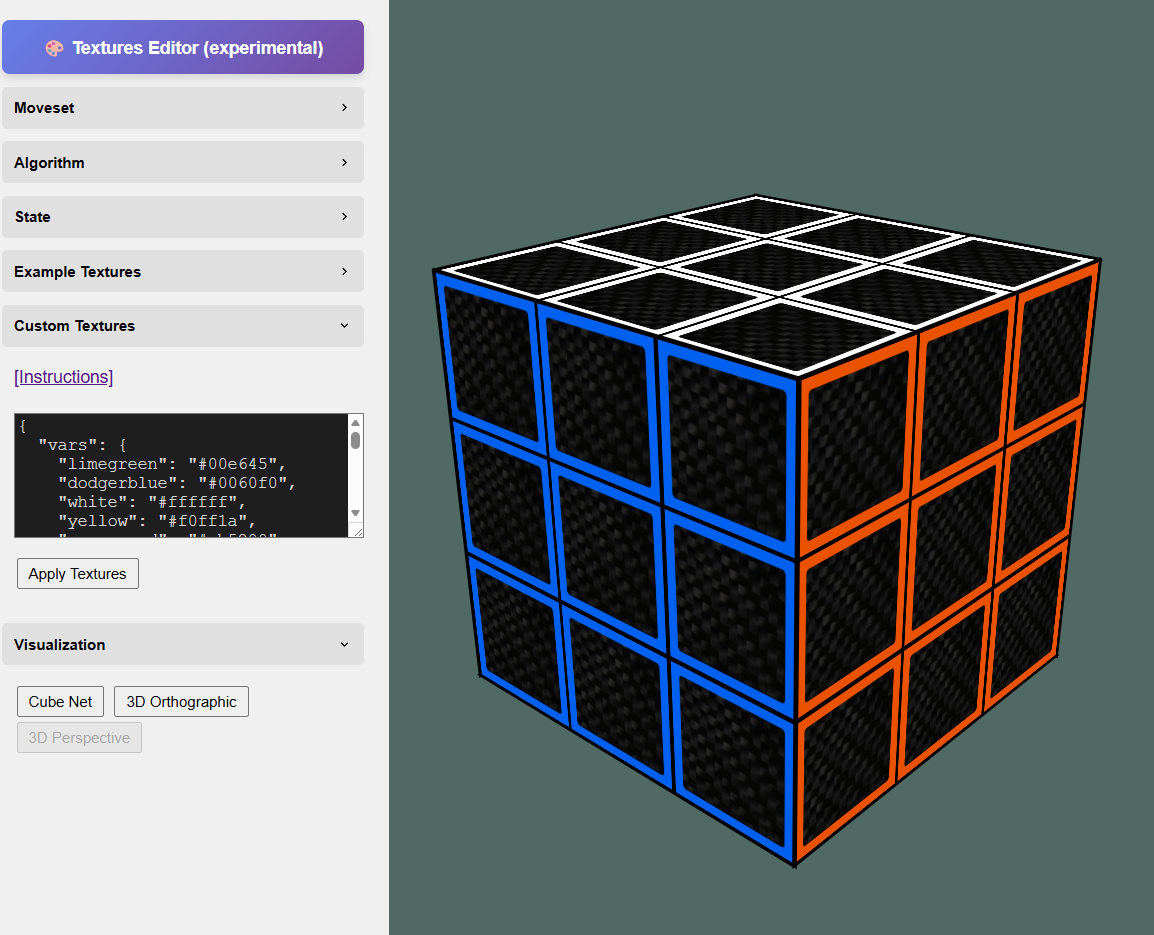Expand the Algorithm section
Viewport: 1154px width, 935px height.
183,162
